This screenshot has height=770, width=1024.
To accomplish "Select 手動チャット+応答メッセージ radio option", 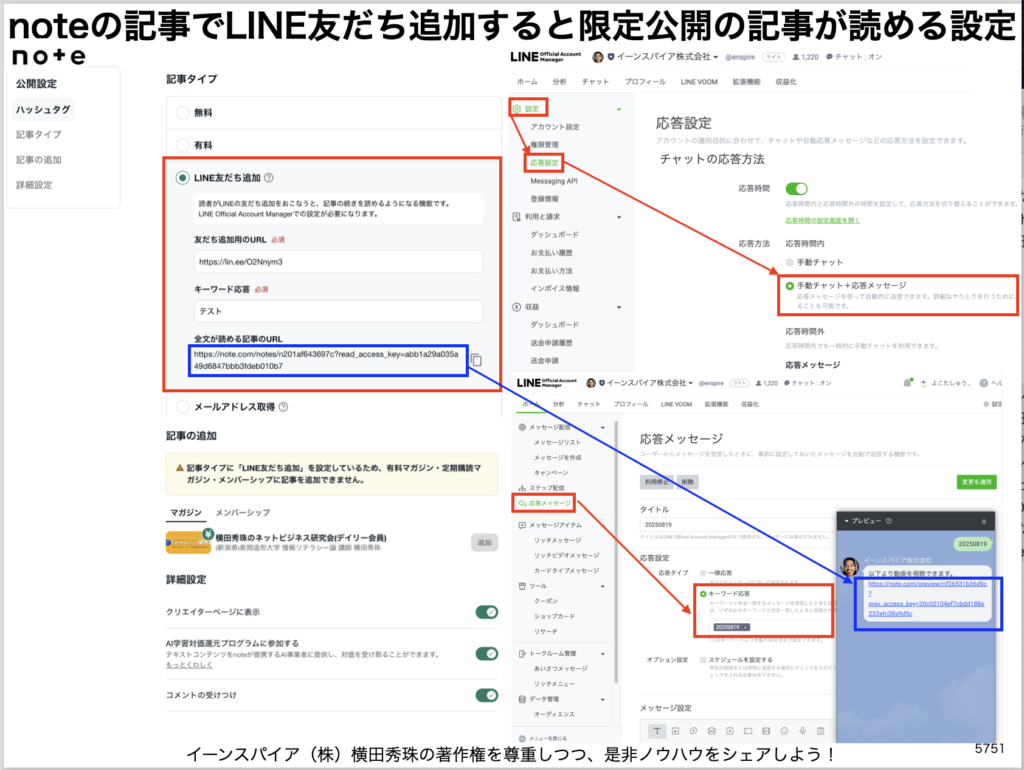I will tap(790, 285).
